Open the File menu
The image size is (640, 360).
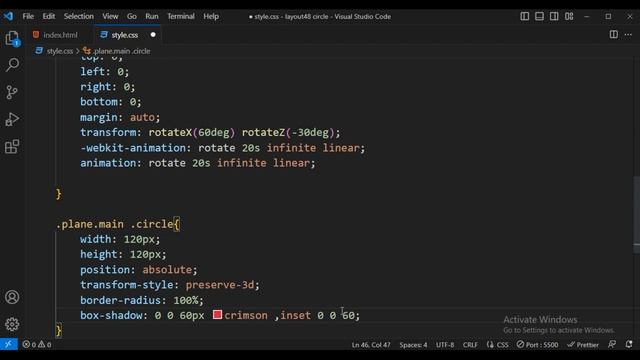pos(28,16)
